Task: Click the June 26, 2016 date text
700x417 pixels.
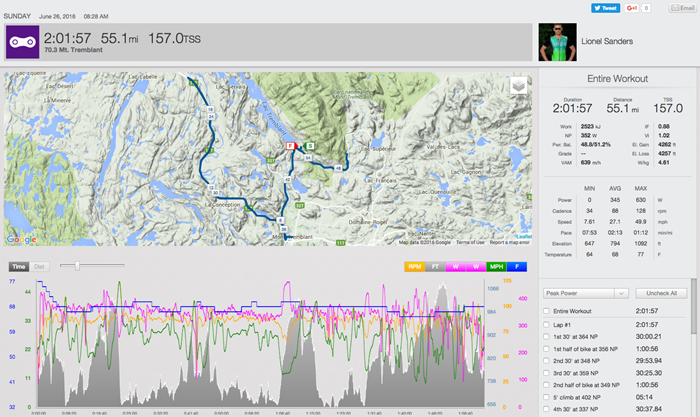Action: [x=57, y=17]
